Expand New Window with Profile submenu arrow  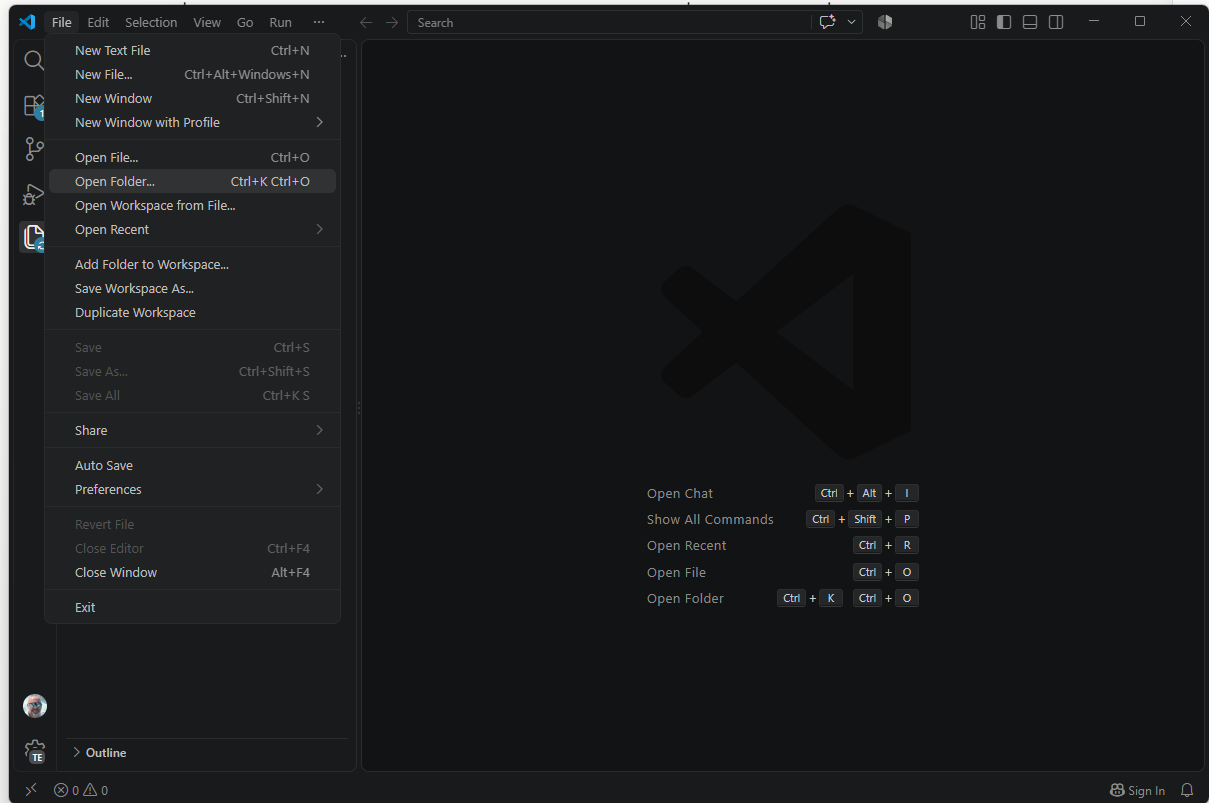(320, 122)
